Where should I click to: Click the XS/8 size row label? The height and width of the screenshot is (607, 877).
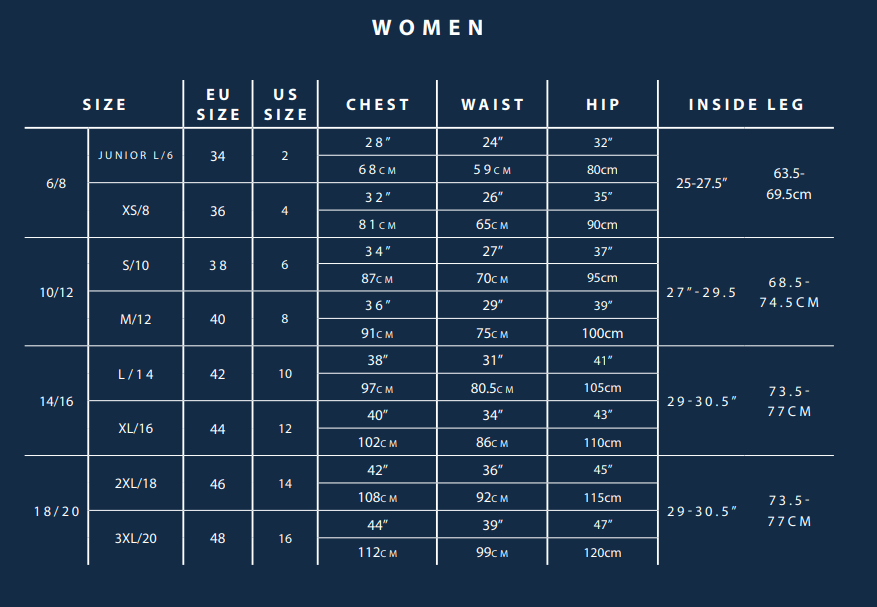tap(136, 210)
